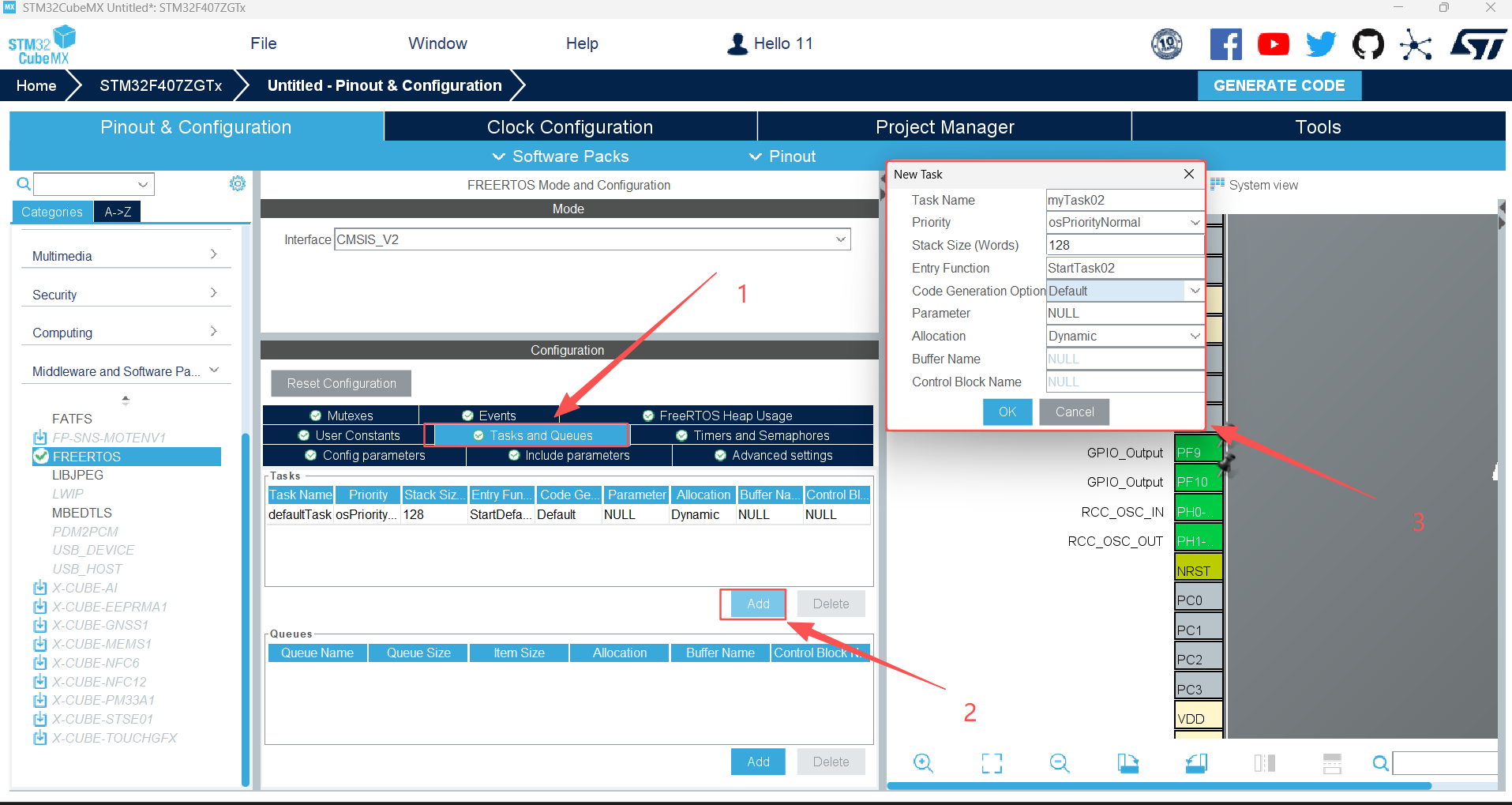Click the best fit view icon
1512x805 pixels.
click(992, 762)
